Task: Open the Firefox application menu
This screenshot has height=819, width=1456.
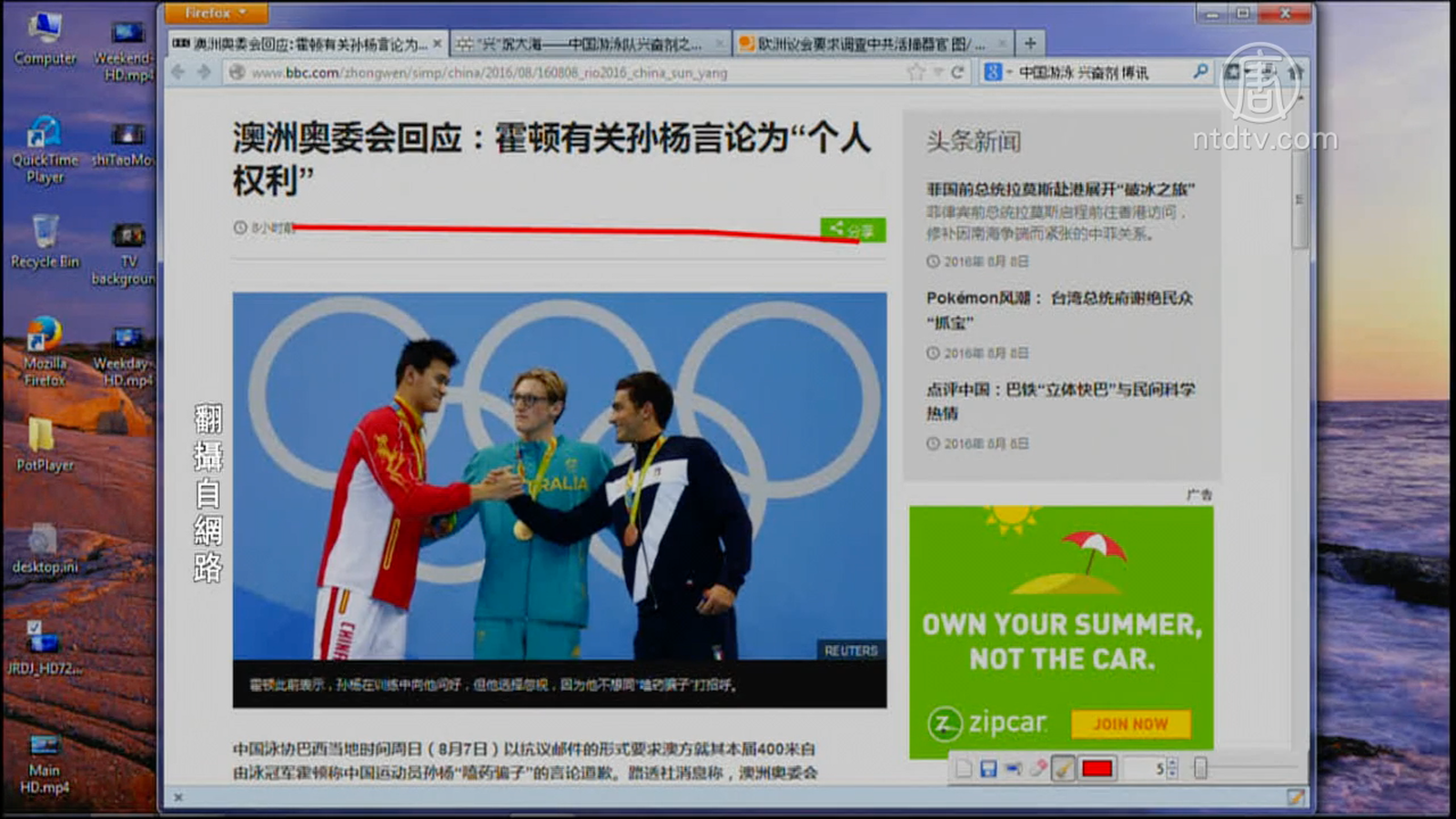Action: 216,13
